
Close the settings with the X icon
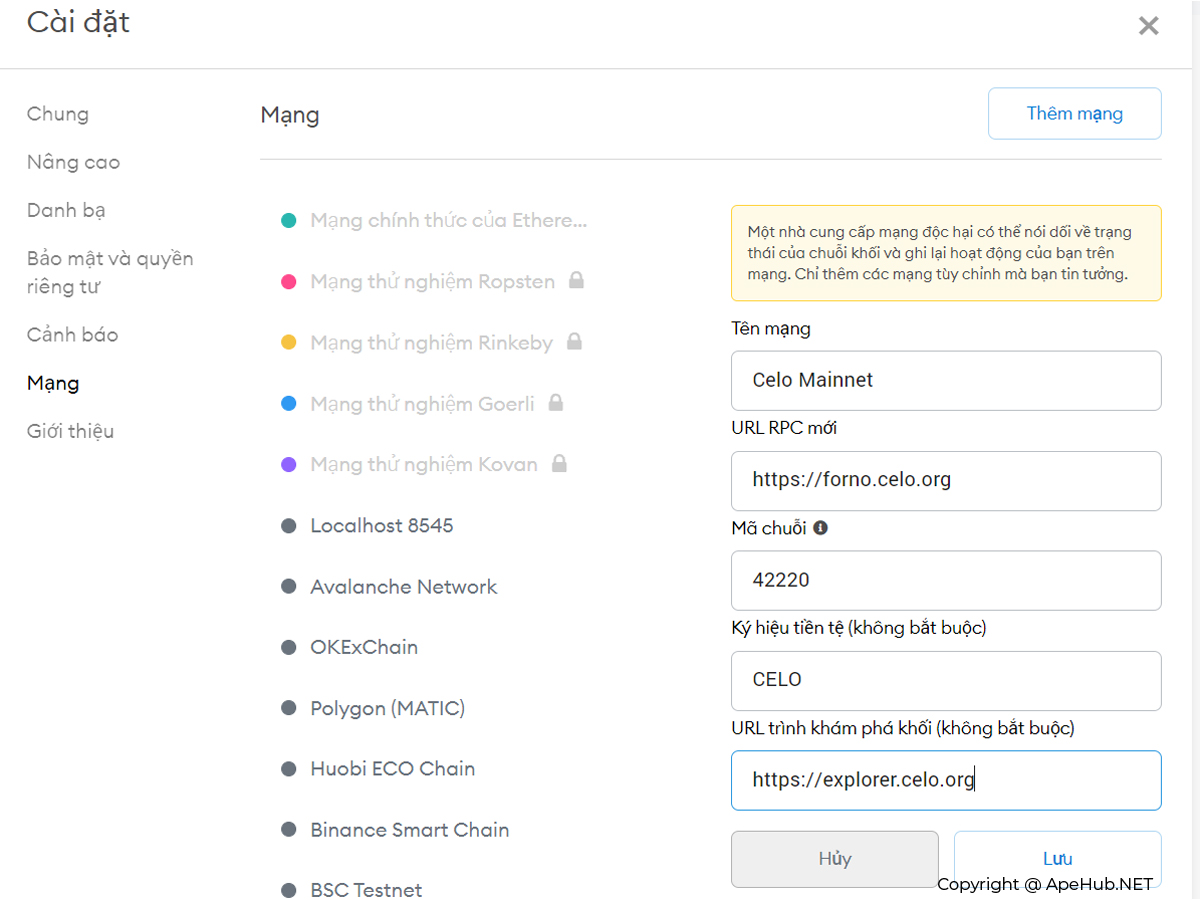[x=1148, y=26]
